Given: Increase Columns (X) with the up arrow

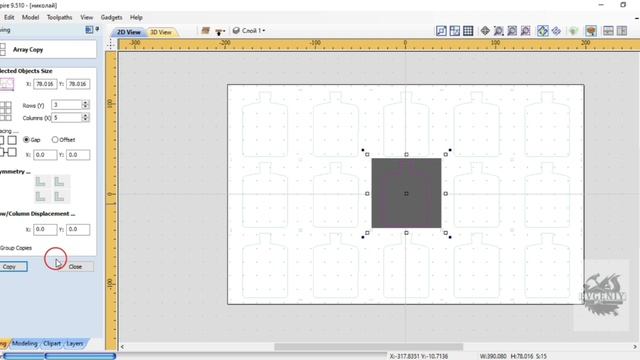Looking at the screenshot, I should pyautogui.click(x=85, y=115).
